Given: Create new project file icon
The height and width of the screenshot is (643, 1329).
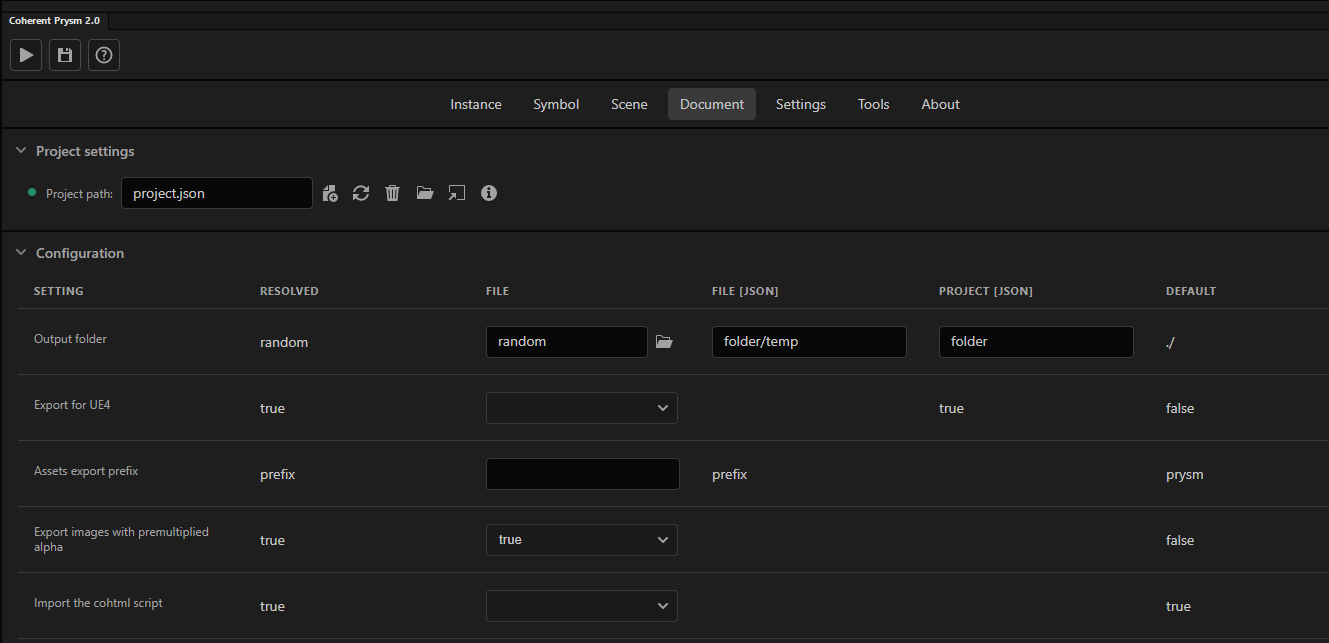Looking at the screenshot, I should [x=330, y=193].
